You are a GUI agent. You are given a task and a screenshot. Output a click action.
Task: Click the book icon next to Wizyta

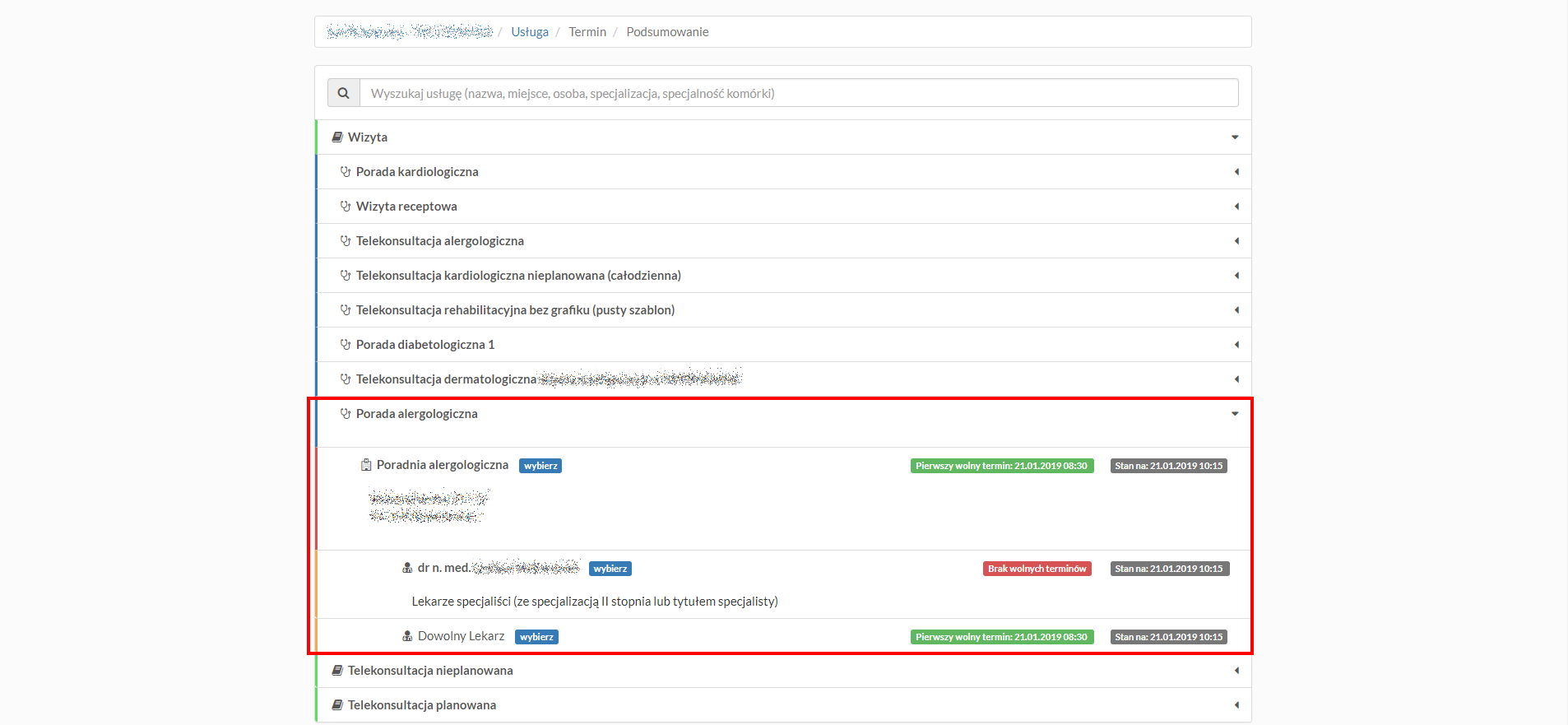tap(337, 137)
